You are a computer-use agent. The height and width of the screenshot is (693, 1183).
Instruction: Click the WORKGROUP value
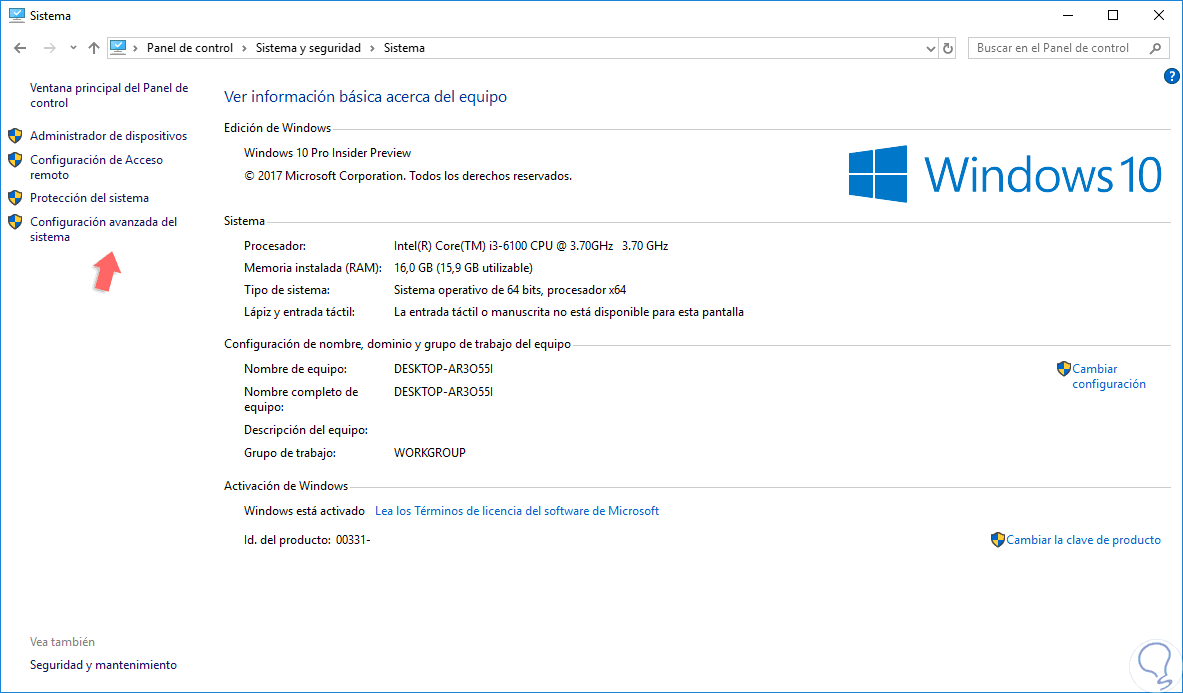click(430, 452)
